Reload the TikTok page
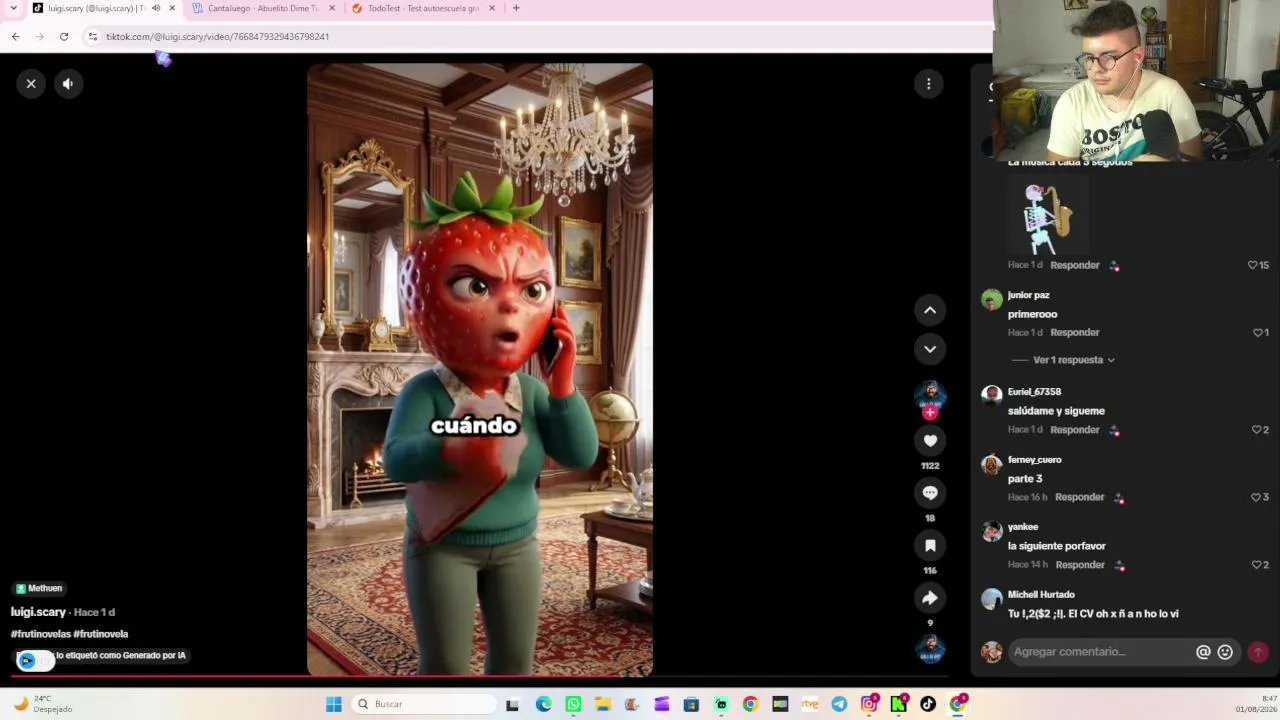1280x720 pixels. click(x=64, y=37)
